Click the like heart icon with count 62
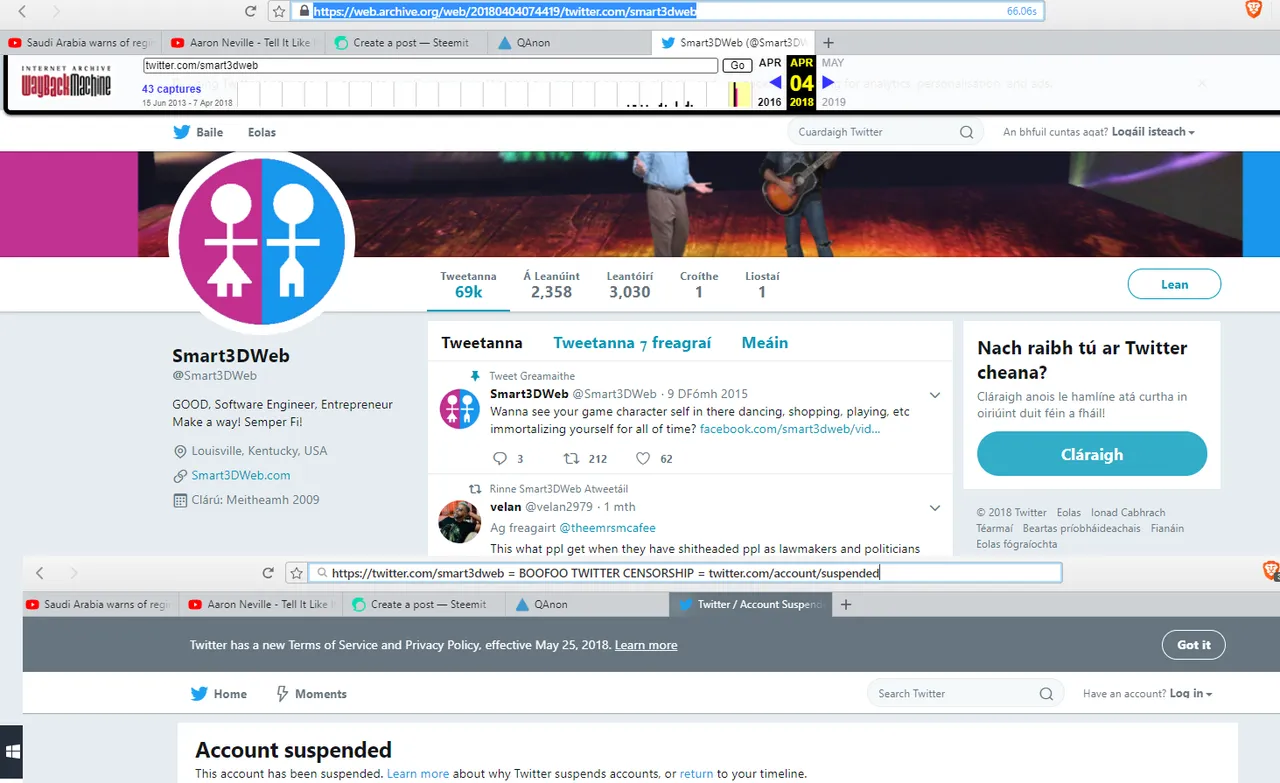Image resolution: width=1280 pixels, height=783 pixels. tap(643, 459)
